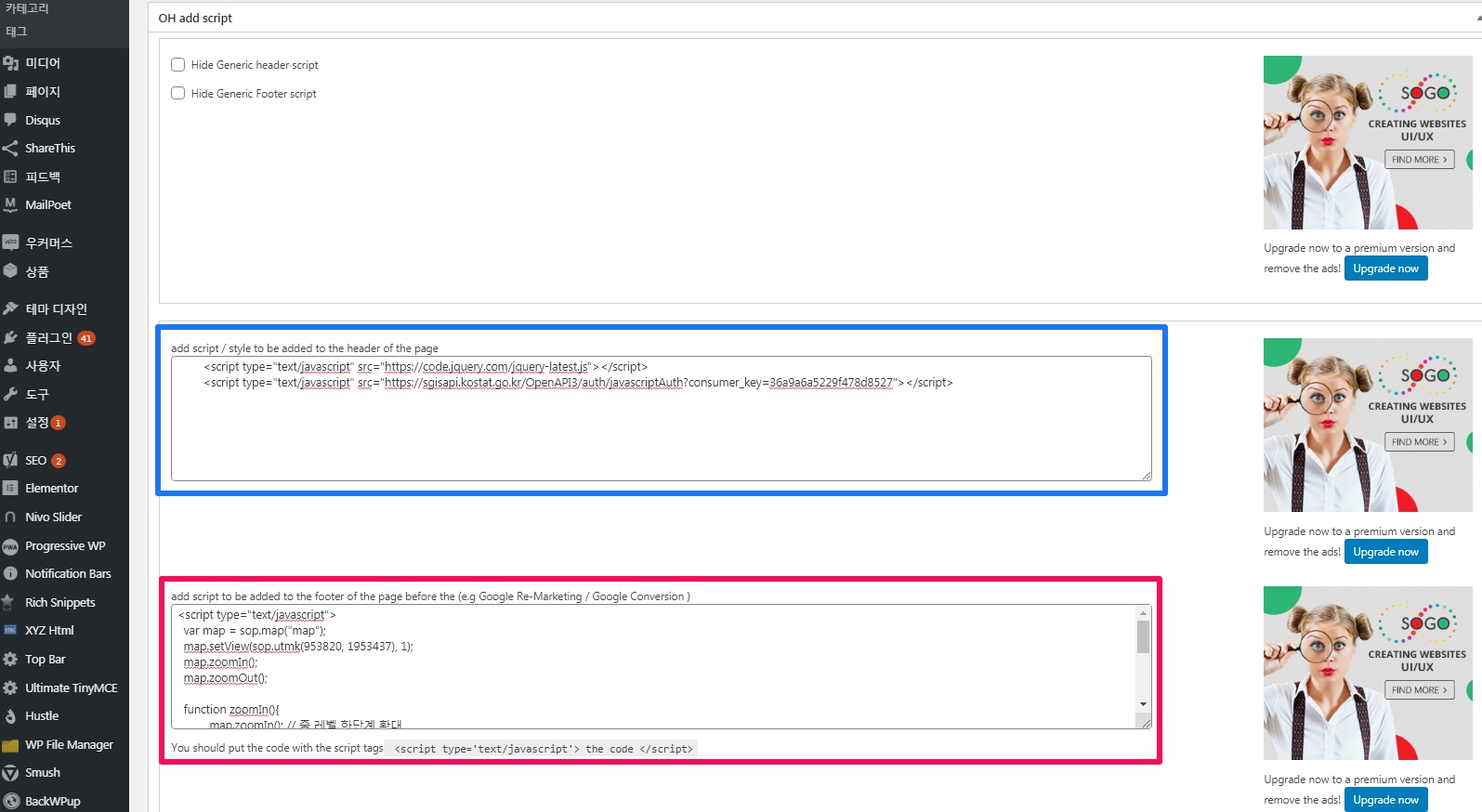Click Upgrade now button below bottom ad
This screenshot has width=1482, height=812.
pyautogui.click(x=1385, y=800)
